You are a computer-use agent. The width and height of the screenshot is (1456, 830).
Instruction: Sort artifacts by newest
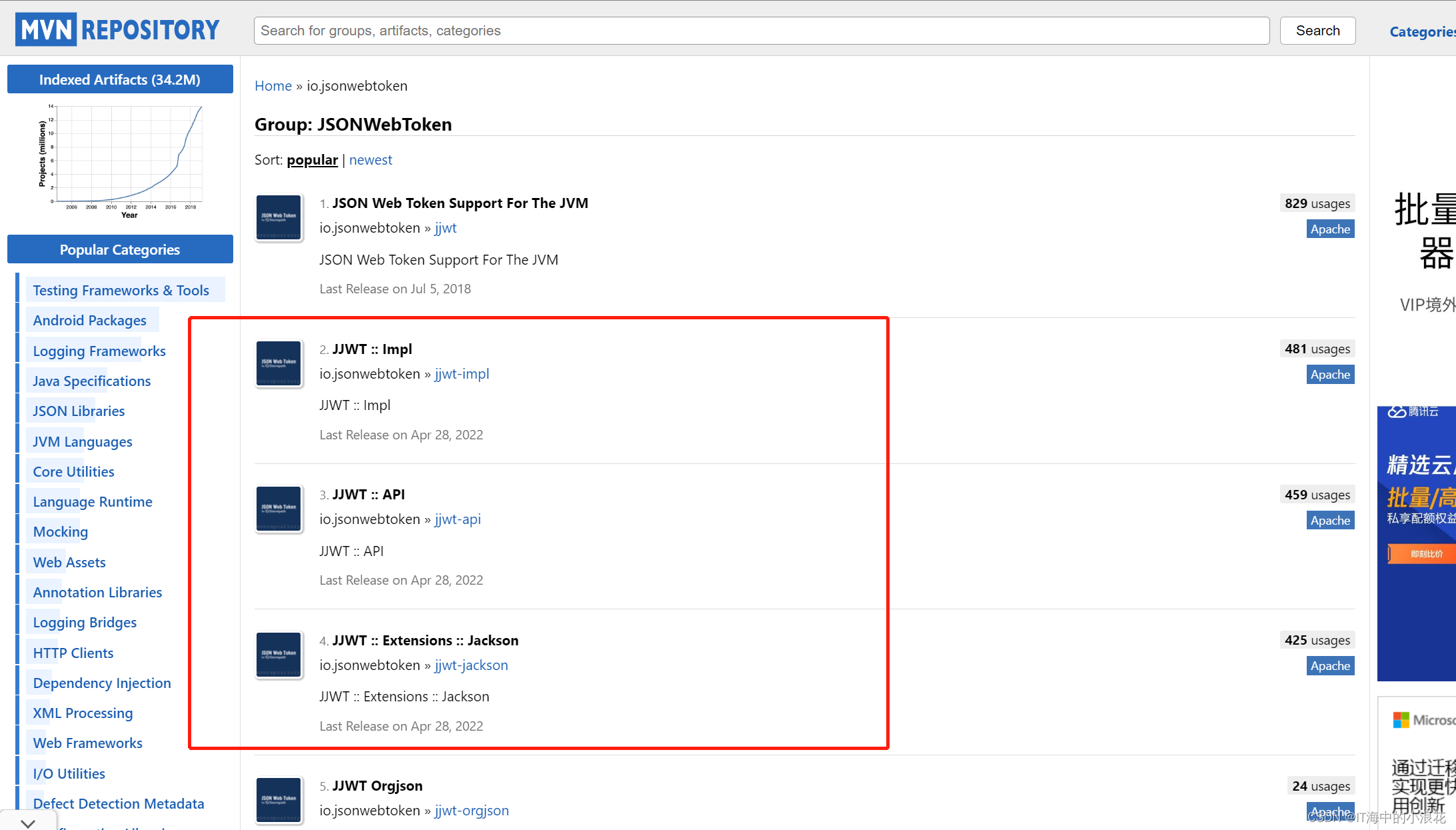(x=370, y=160)
